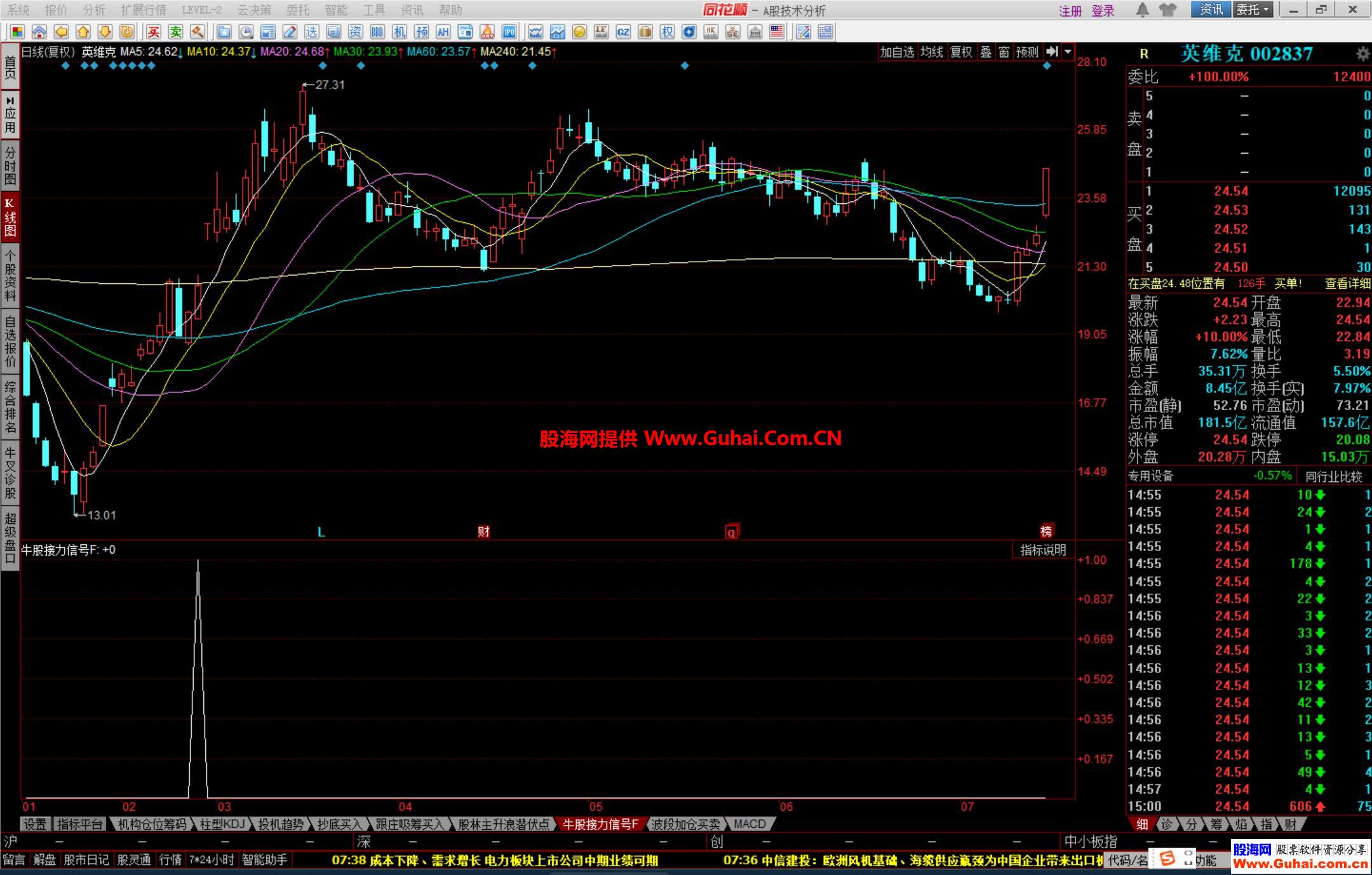Open the US flag market icon

[776, 32]
